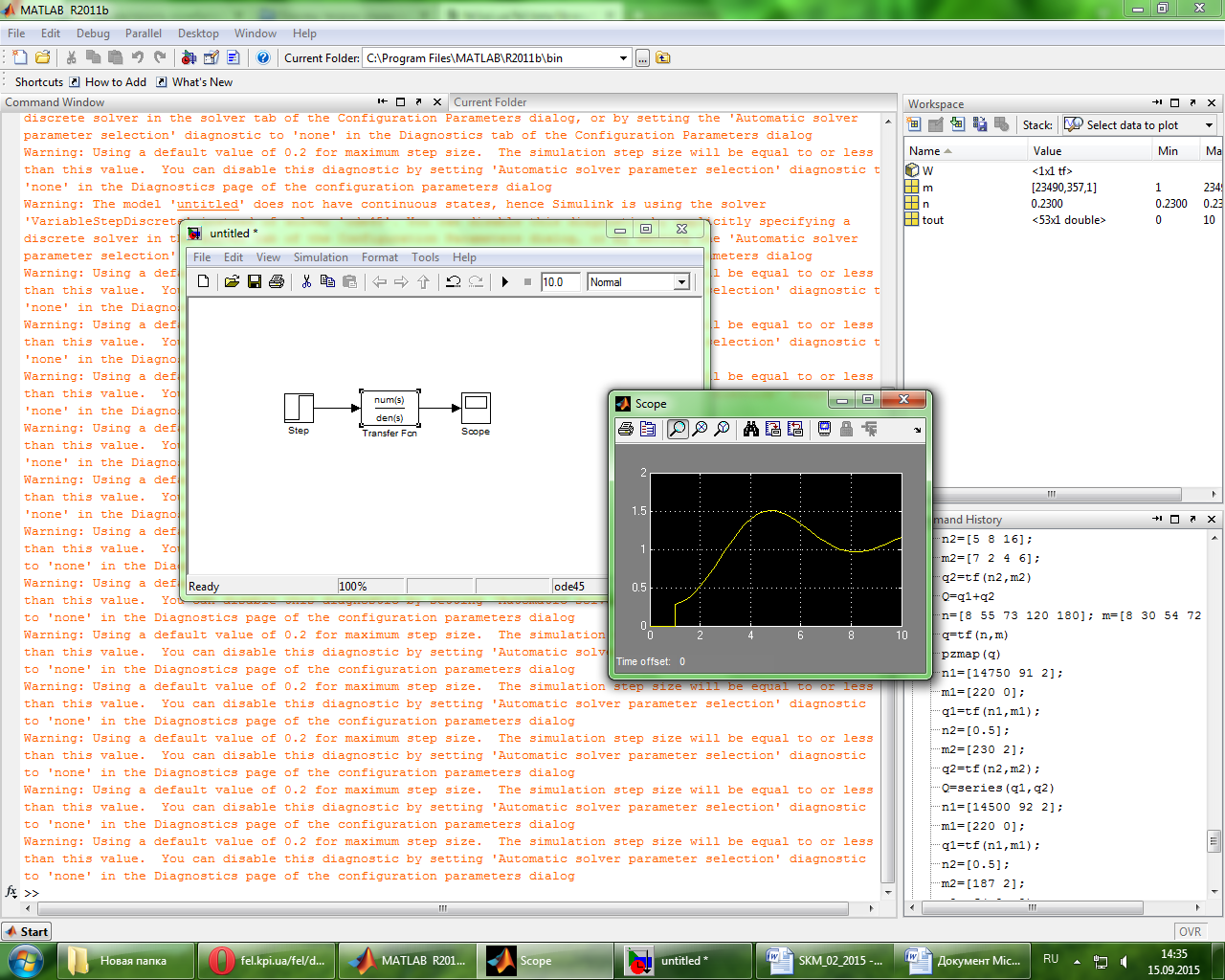Toggle Zoom Y-axis tool in Scope

pos(722,429)
